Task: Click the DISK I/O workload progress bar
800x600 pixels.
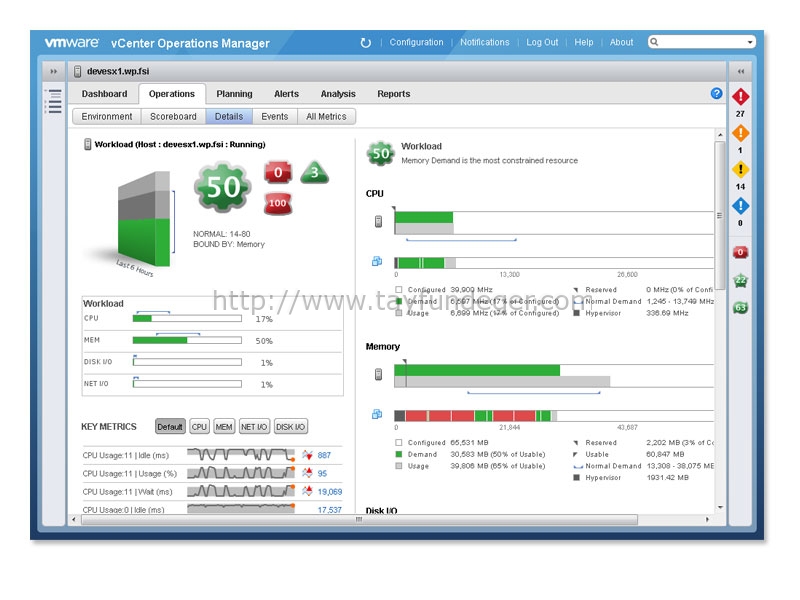Action: [x=187, y=362]
